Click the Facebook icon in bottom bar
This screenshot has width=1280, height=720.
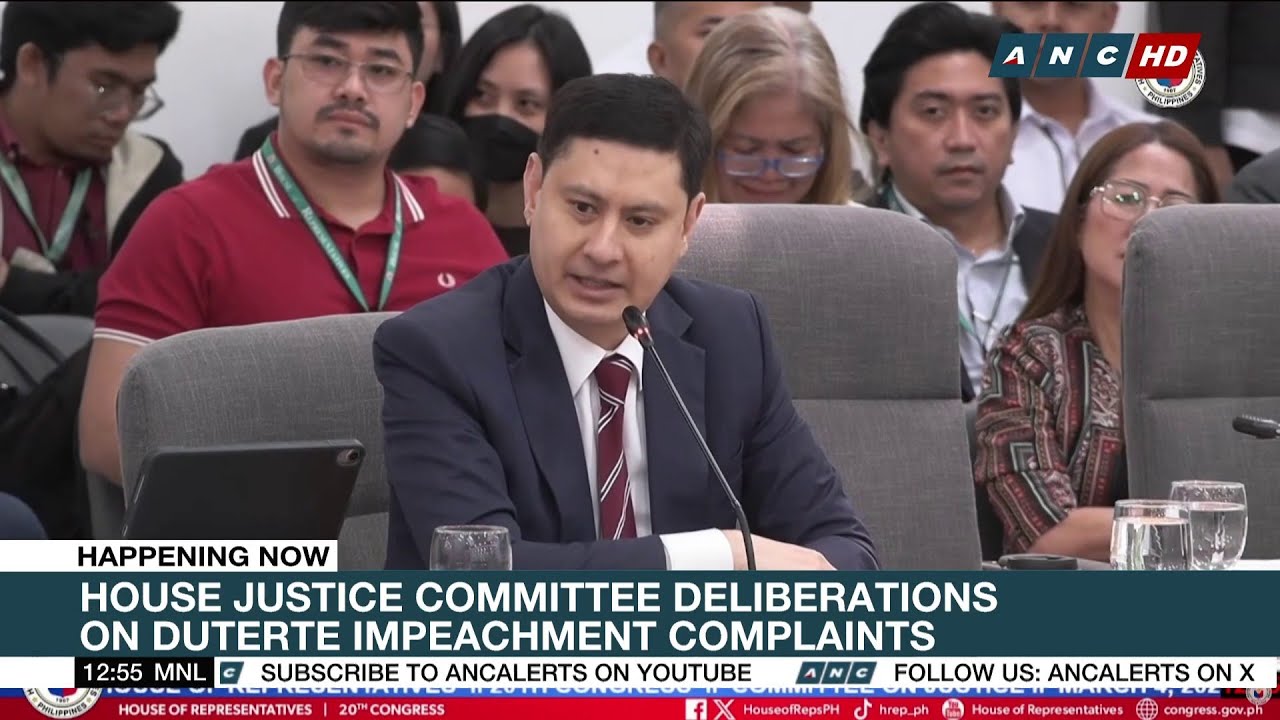pyautogui.click(x=696, y=709)
